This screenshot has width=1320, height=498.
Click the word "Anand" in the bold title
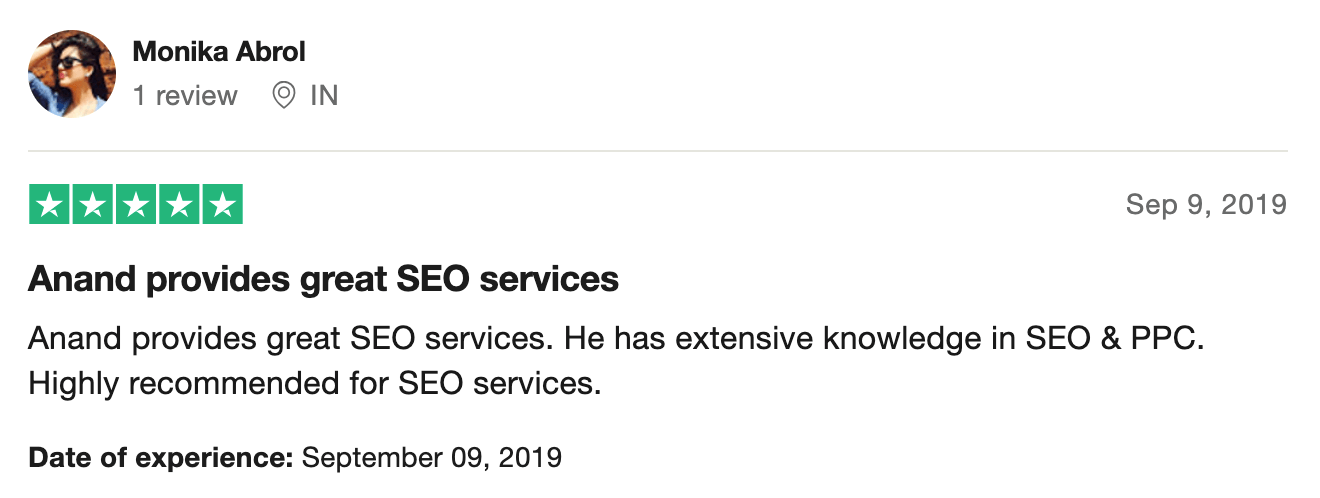pos(83,279)
